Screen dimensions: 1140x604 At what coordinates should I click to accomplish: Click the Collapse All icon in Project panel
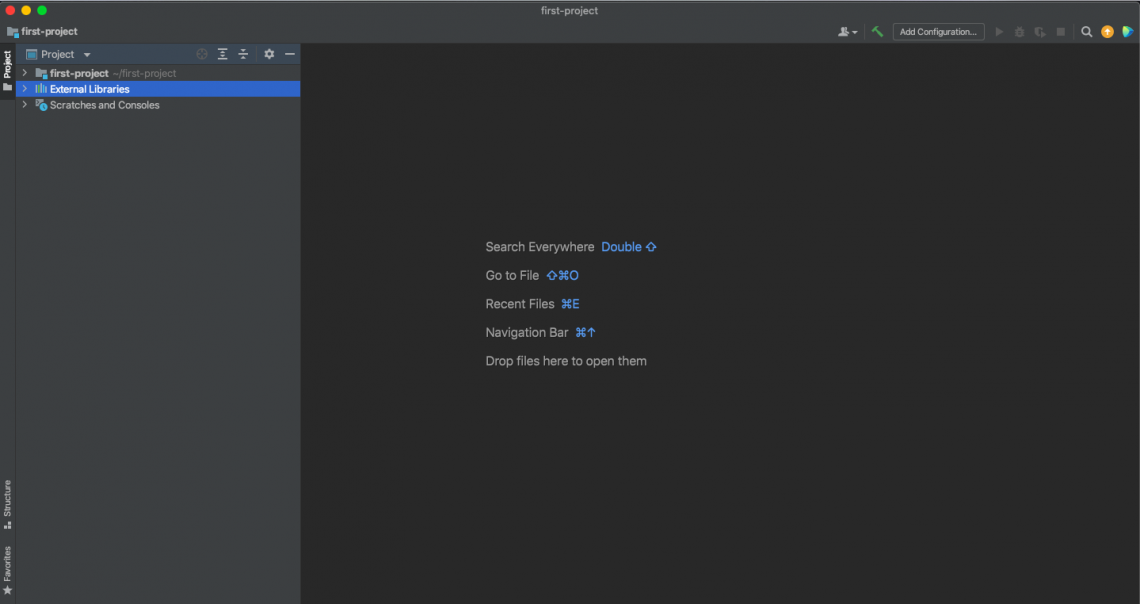click(243, 54)
